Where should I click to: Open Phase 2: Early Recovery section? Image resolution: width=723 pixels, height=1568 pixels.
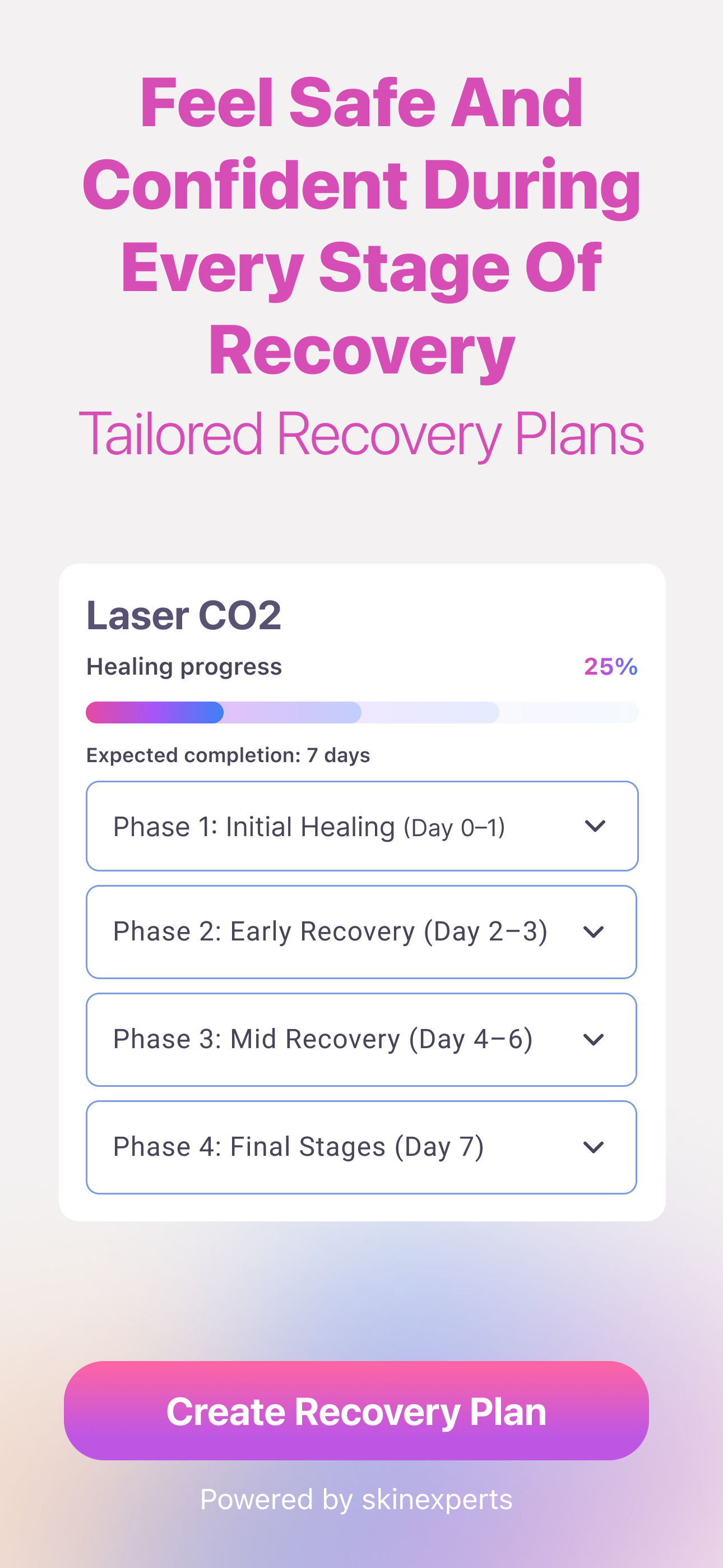click(361, 932)
